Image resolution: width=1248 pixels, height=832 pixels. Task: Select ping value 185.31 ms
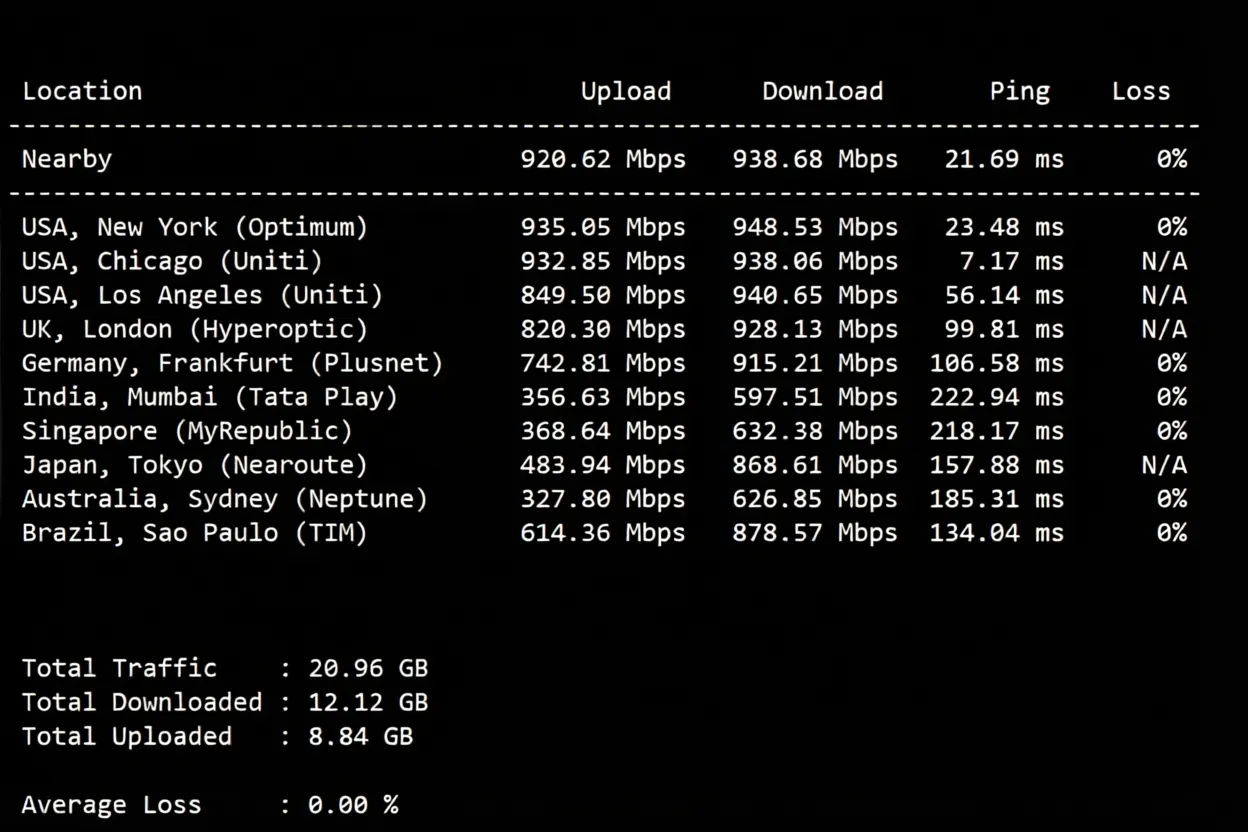997,499
